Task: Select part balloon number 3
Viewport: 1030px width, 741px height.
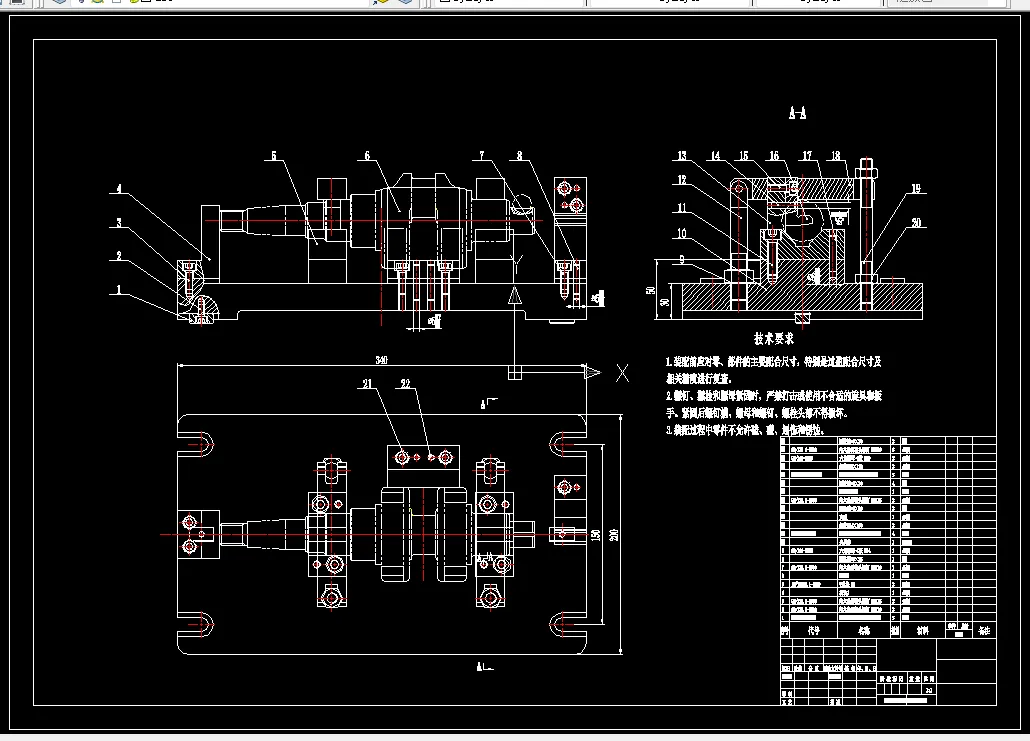Action: coord(118,222)
